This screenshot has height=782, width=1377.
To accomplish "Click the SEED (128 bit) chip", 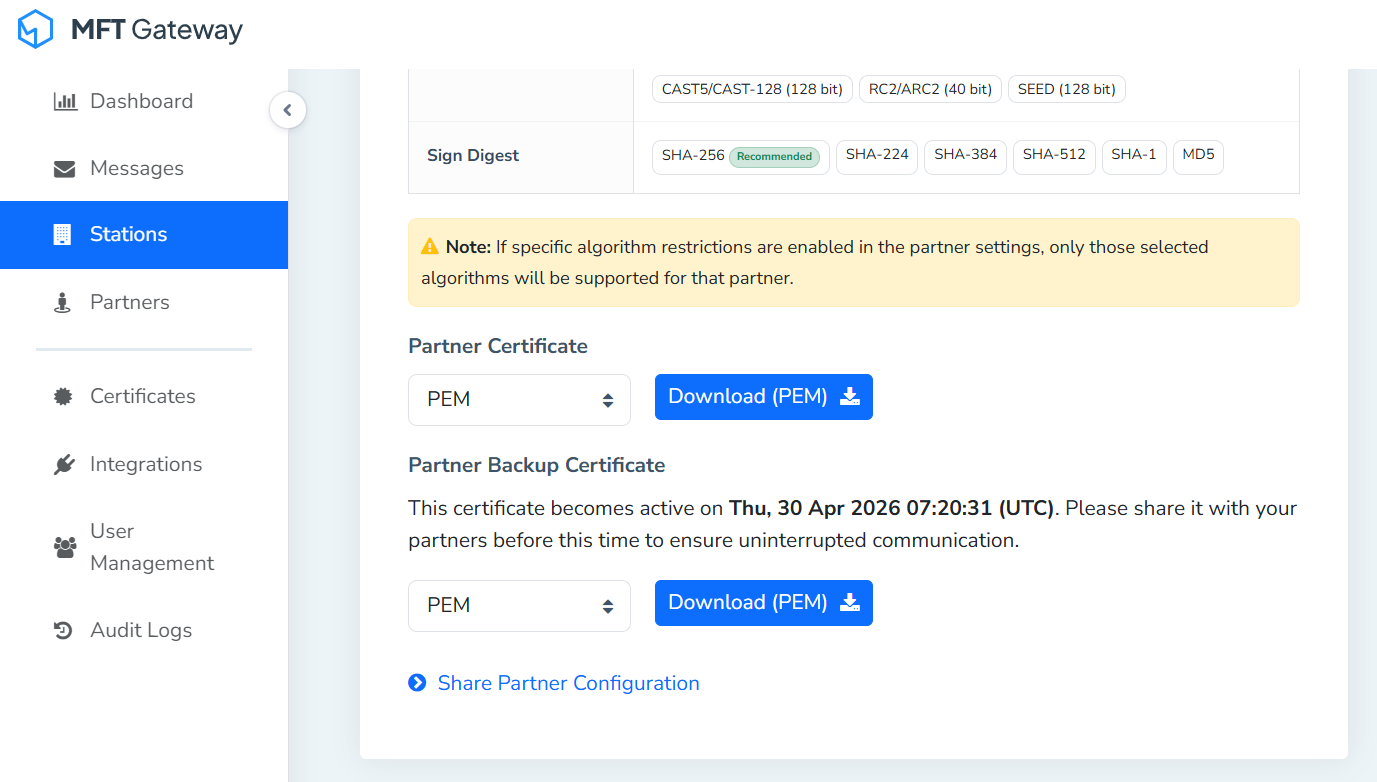I will point(1067,89).
